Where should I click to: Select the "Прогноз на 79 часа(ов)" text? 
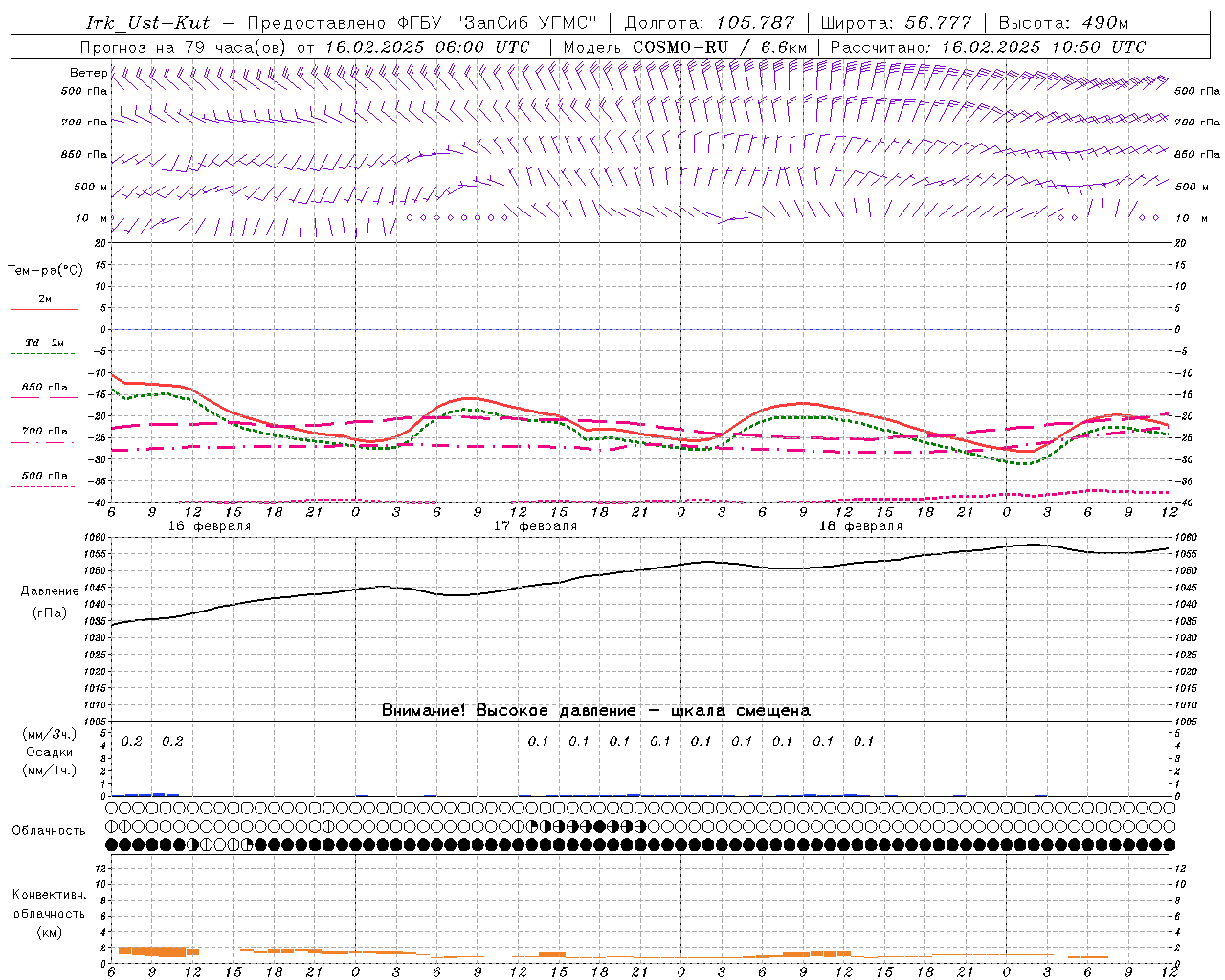click(182, 47)
